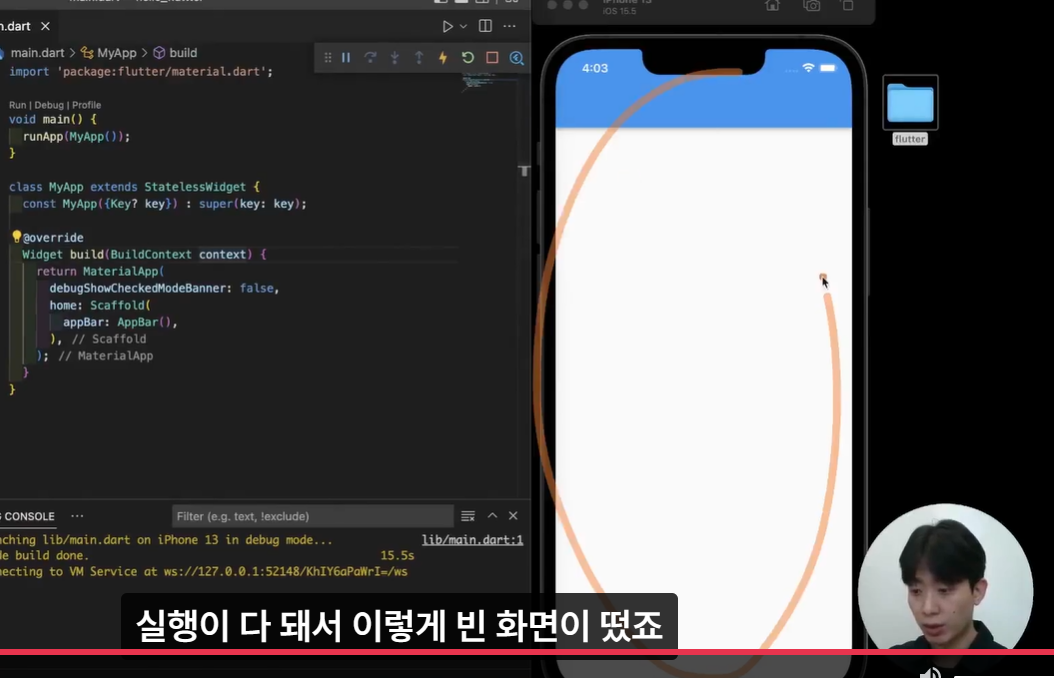This screenshot has width=1054, height=678.
Task: Open the lib/main.dart:1 source link
Action: [473, 540]
